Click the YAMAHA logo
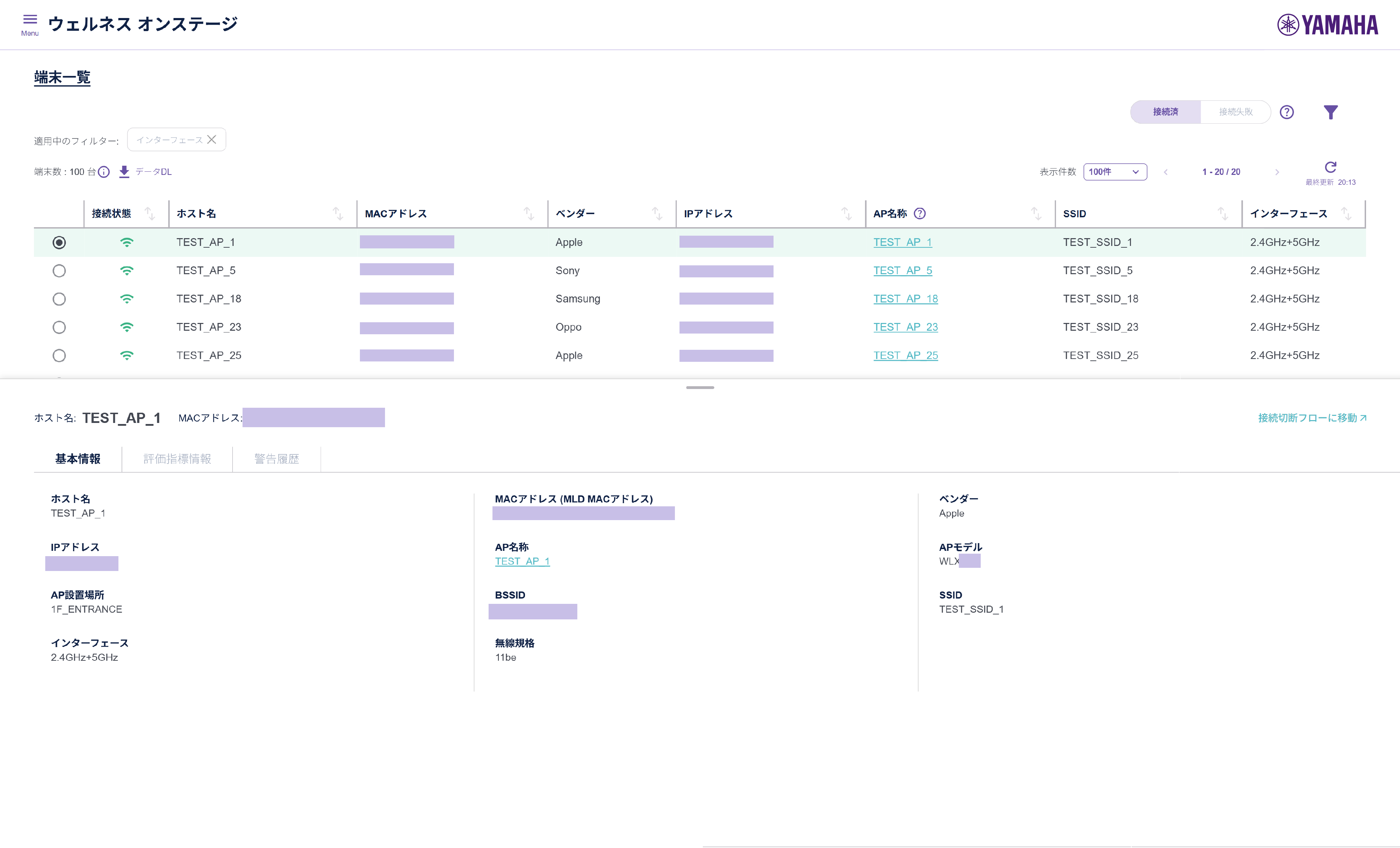 click(1327, 24)
